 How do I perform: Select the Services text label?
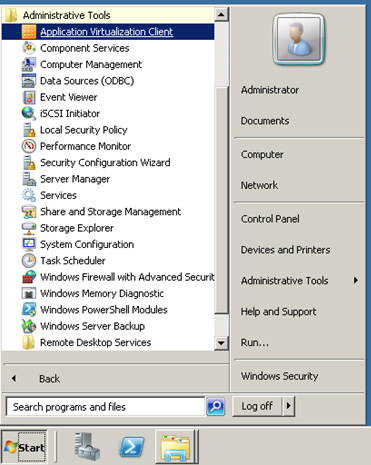[x=58, y=195]
